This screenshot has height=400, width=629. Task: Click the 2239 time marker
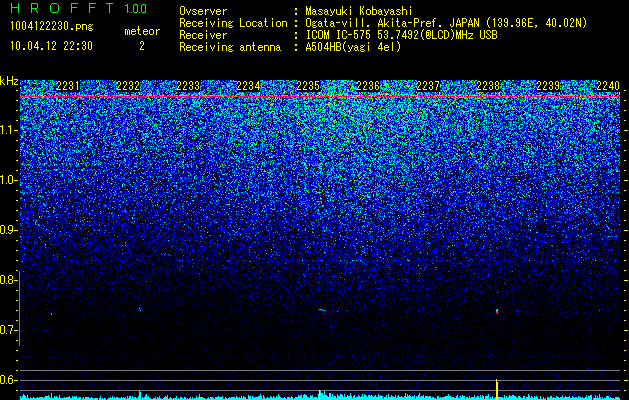pos(548,86)
